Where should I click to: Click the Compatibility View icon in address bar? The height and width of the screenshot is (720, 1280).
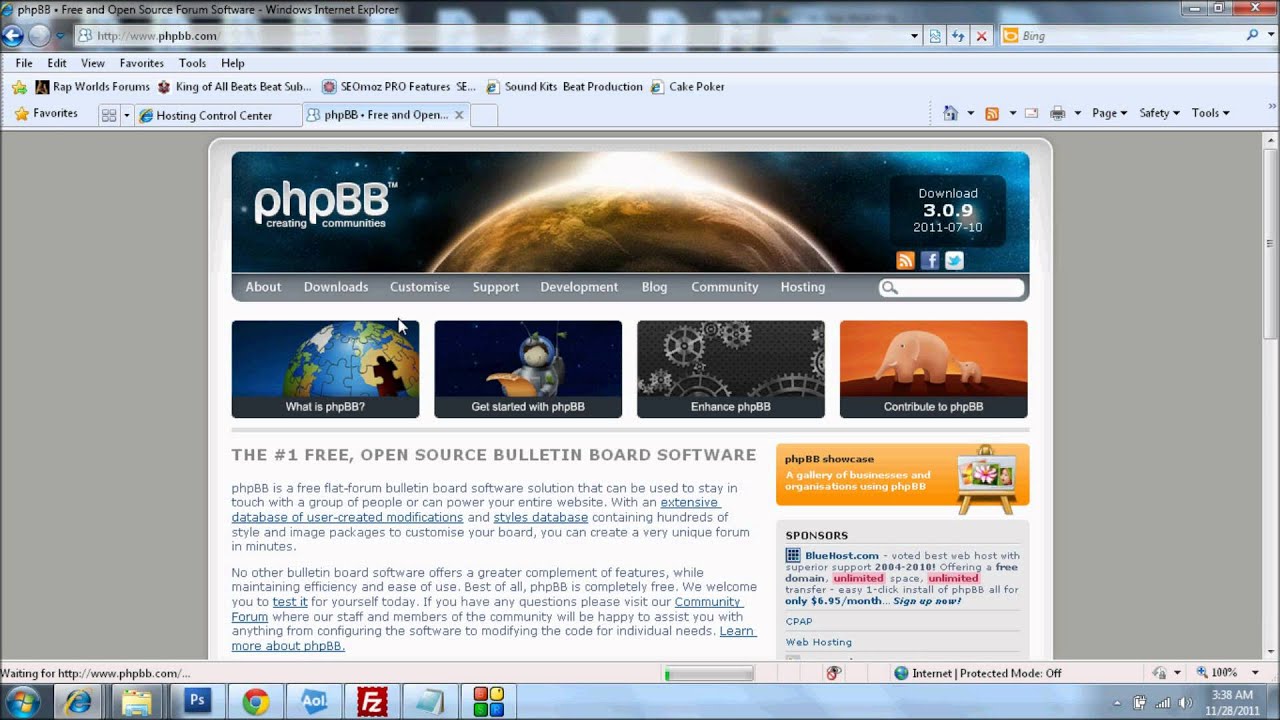coord(935,36)
